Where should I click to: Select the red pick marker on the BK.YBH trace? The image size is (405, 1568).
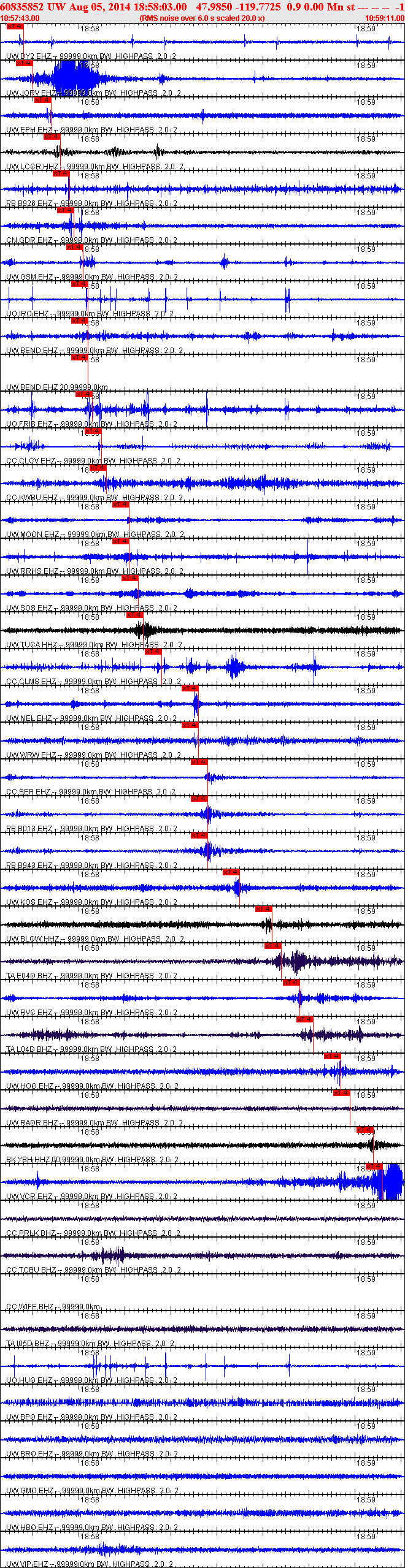(x=364, y=1130)
